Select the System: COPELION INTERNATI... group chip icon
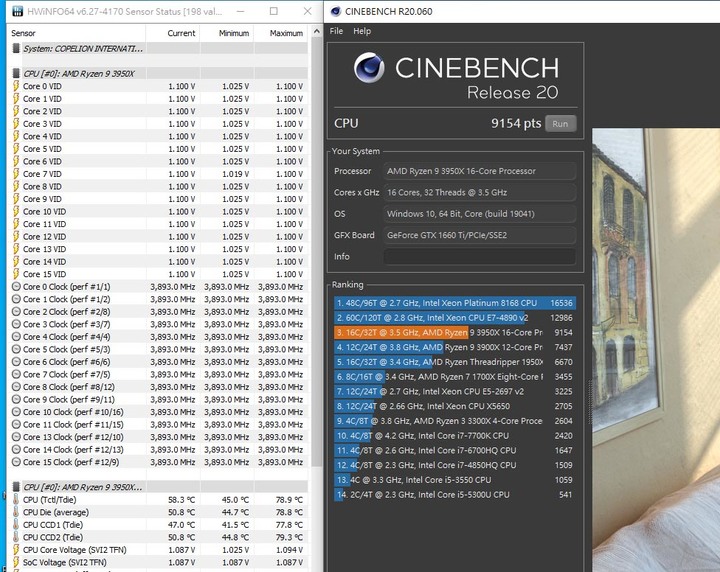The height and width of the screenshot is (572, 720). (x=16, y=48)
